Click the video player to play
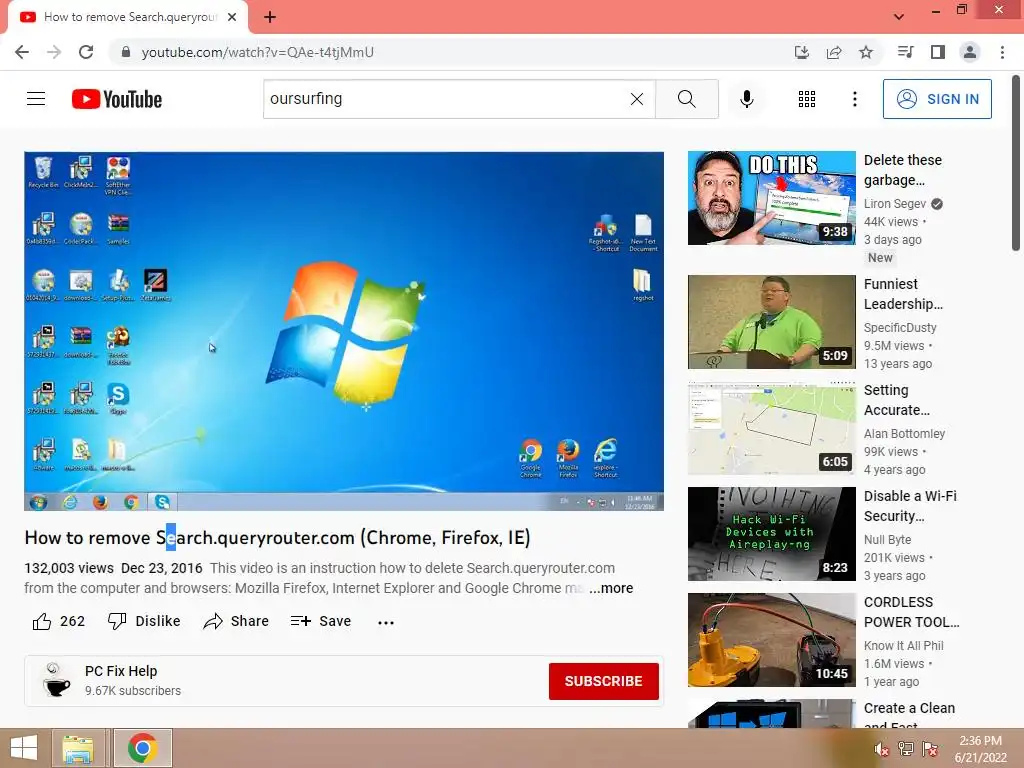 (344, 331)
